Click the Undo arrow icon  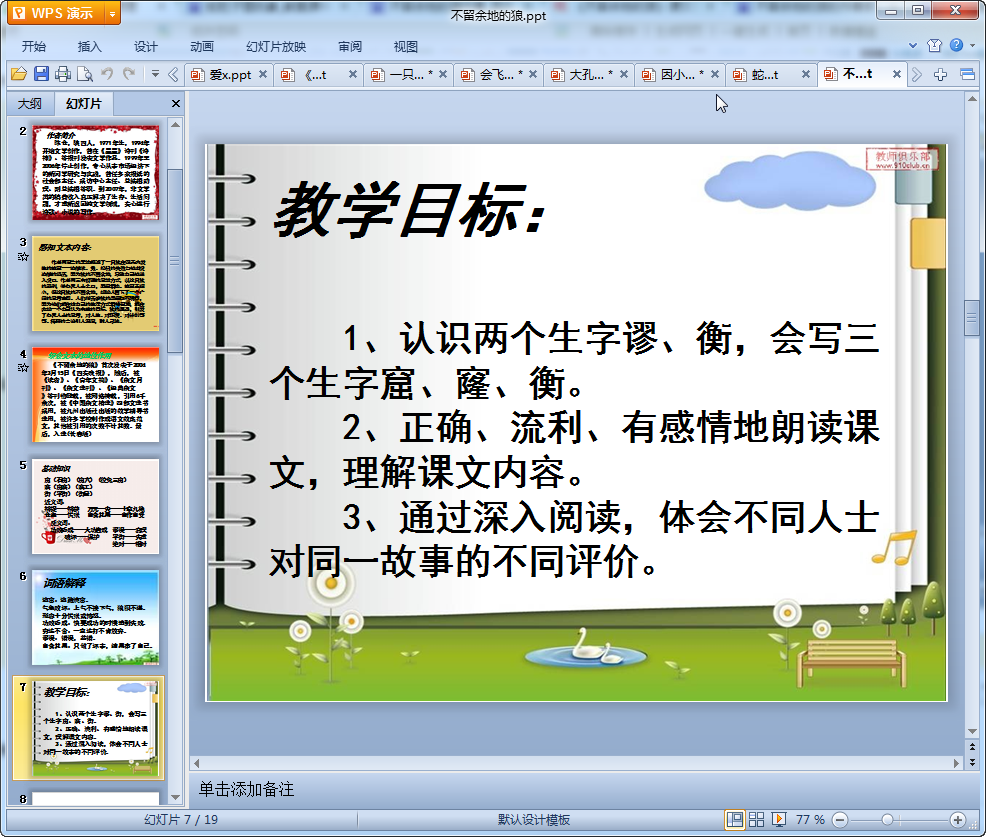point(108,74)
